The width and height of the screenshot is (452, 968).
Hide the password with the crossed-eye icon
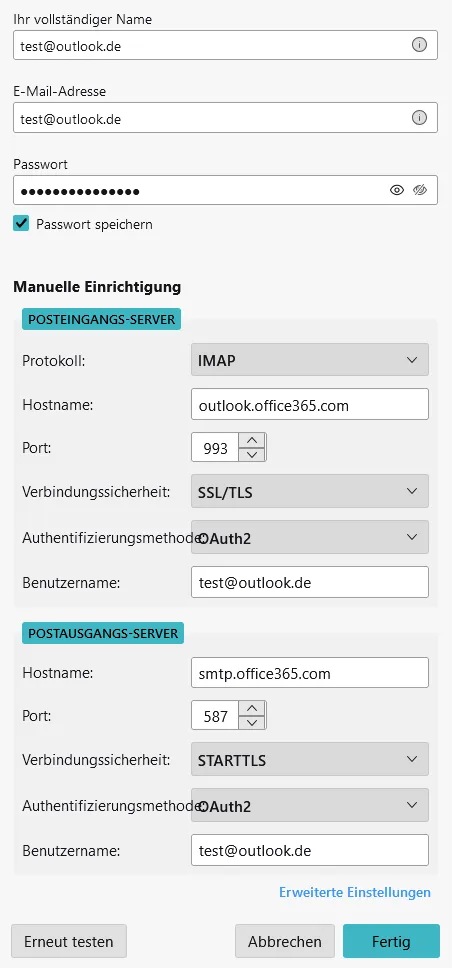[421, 190]
